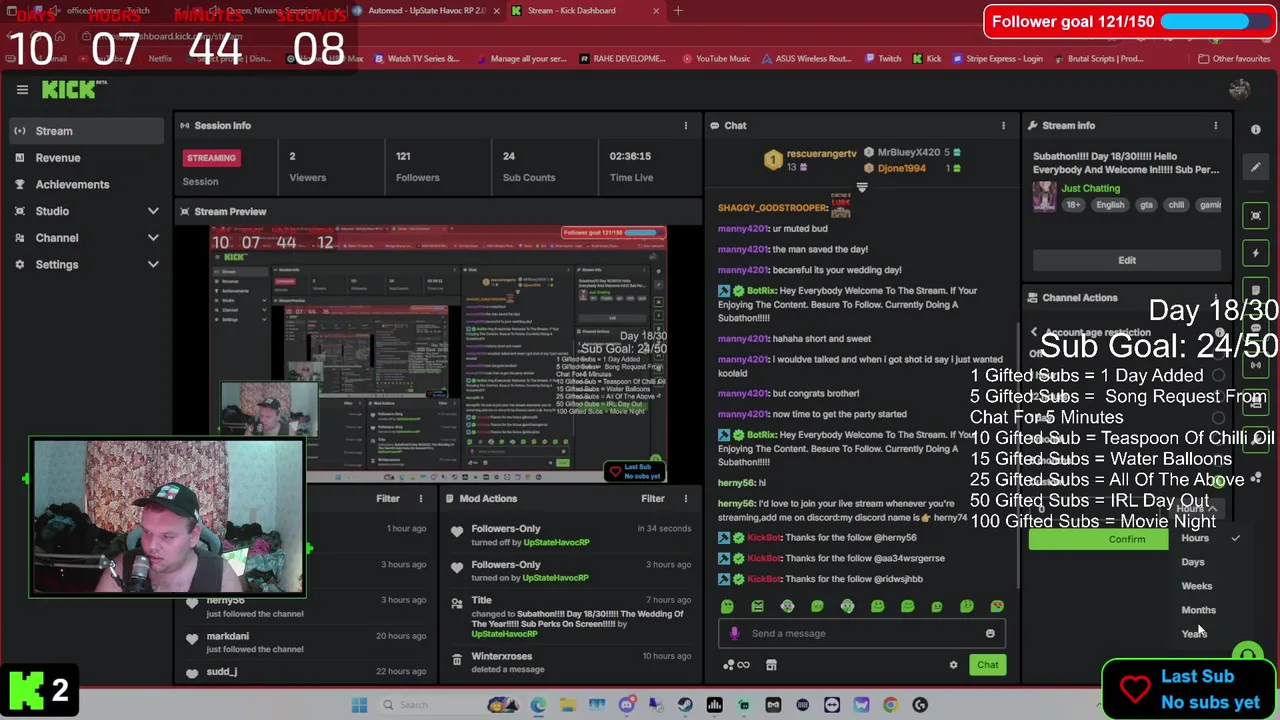Click the chill stream tag
1280x720 pixels.
[1176, 205]
